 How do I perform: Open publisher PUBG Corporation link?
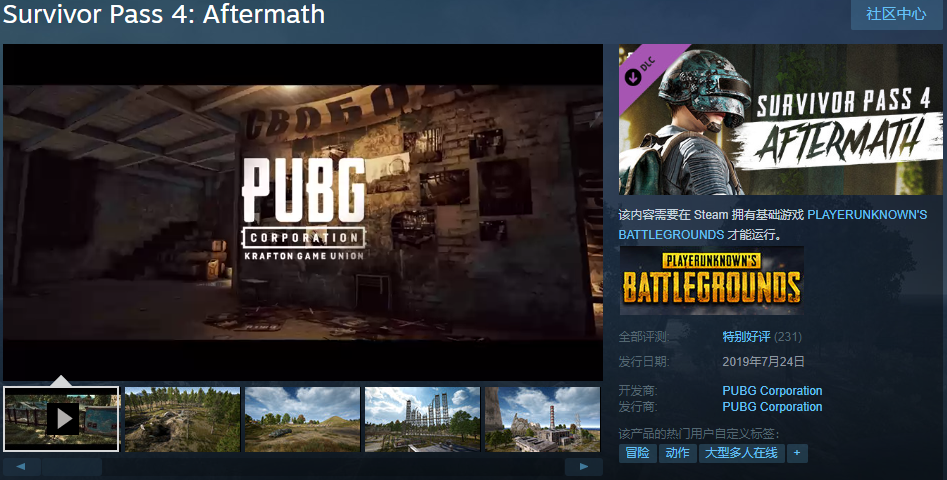pos(772,407)
